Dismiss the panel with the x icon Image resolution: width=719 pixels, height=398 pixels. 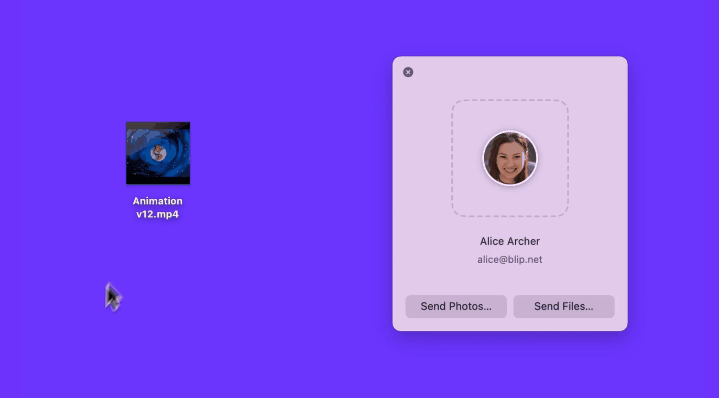click(408, 72)
